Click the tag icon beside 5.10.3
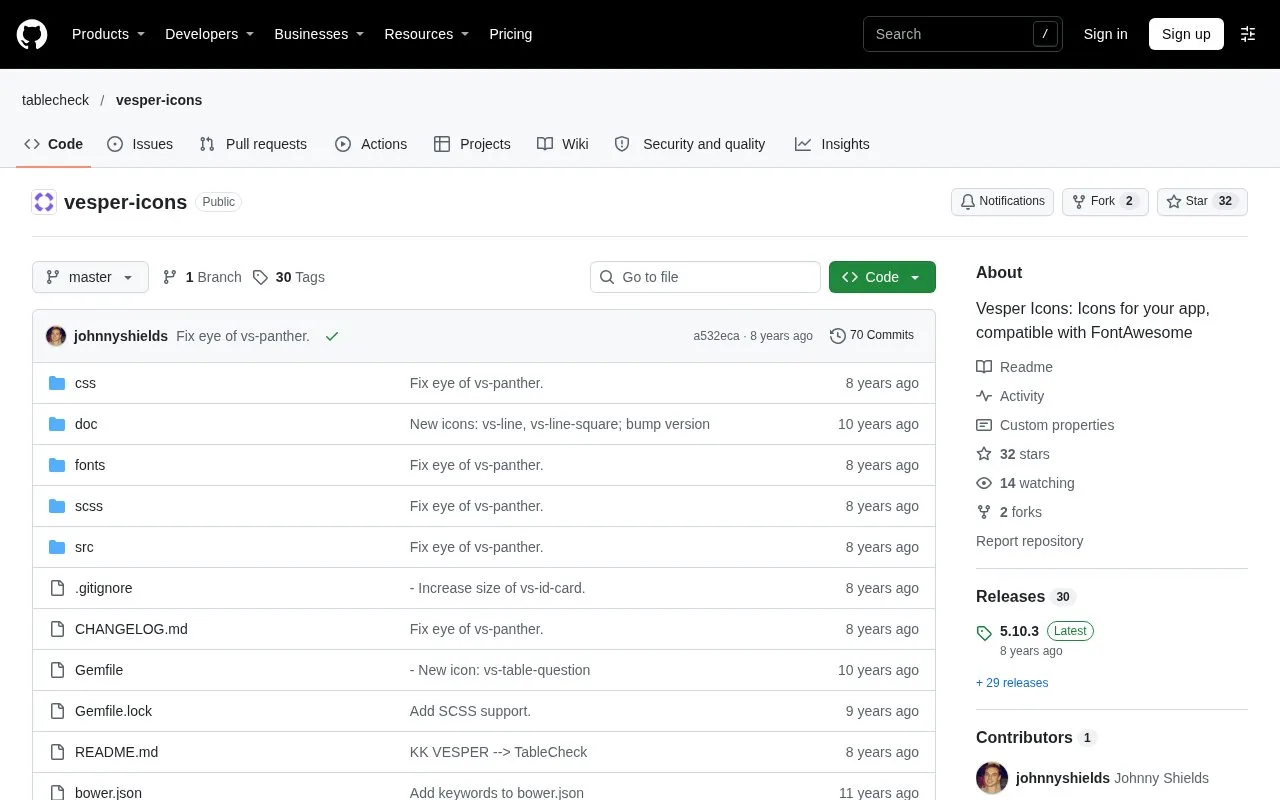The width and height of the screenshot is (1280, 800). coord(984,632)
